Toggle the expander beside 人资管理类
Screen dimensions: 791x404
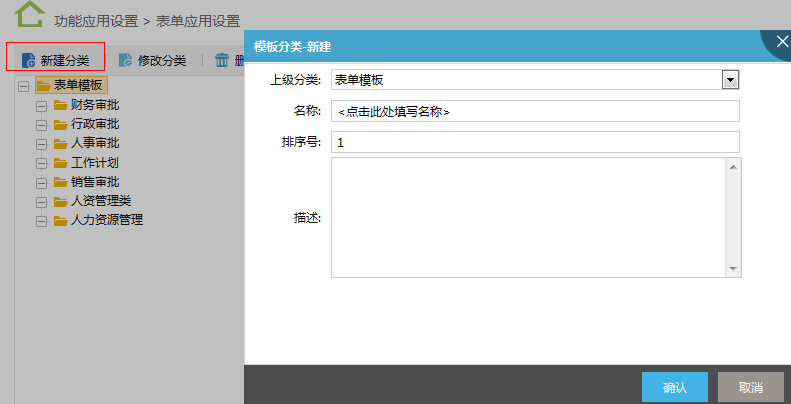pos(41,201)
